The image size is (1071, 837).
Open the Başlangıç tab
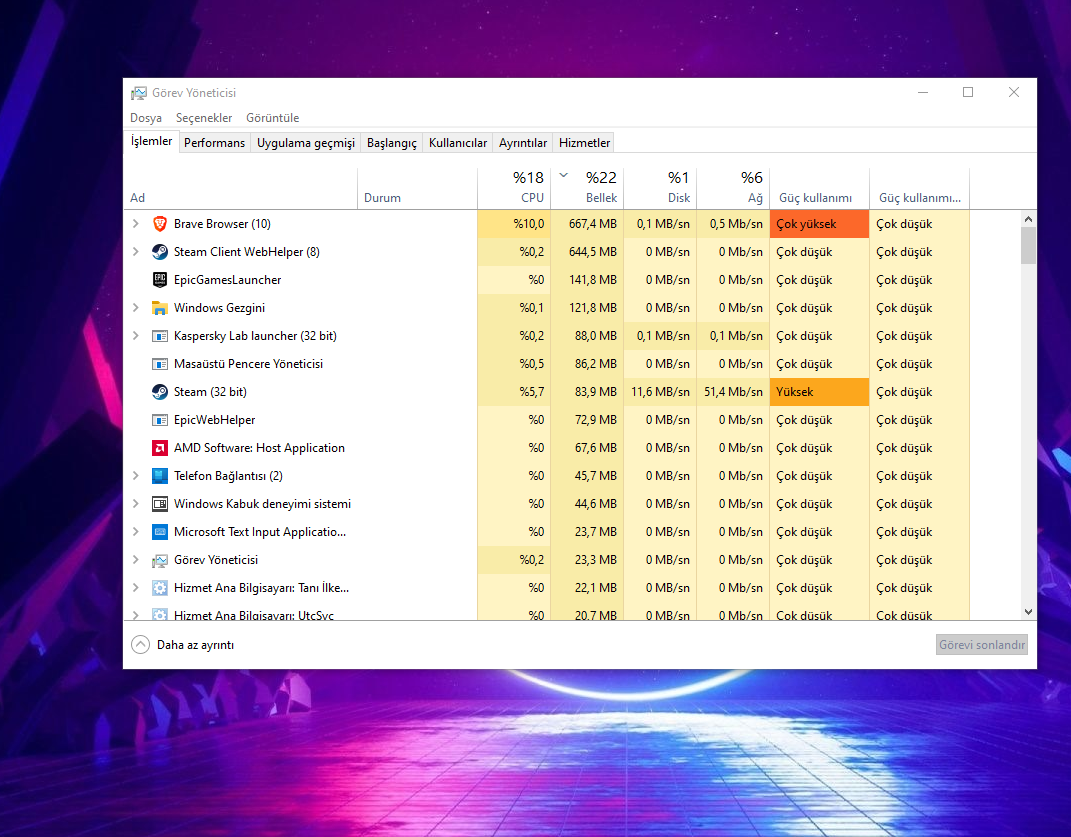coord(391,143)
